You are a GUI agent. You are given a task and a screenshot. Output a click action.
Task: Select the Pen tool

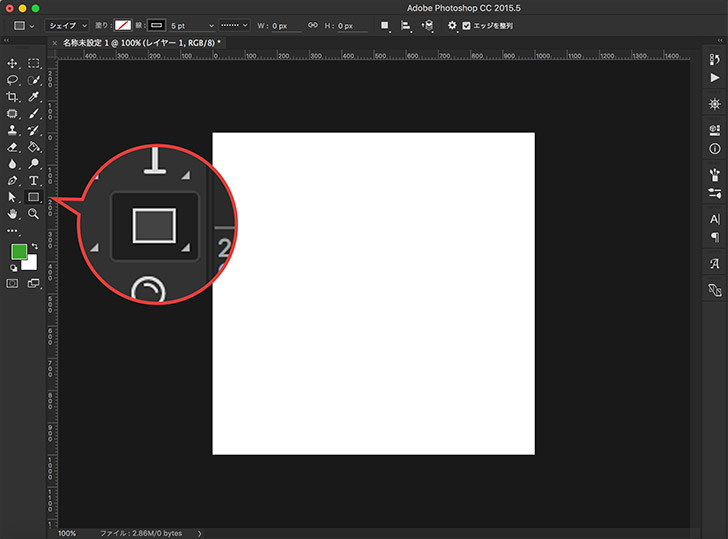click(12, 181)
